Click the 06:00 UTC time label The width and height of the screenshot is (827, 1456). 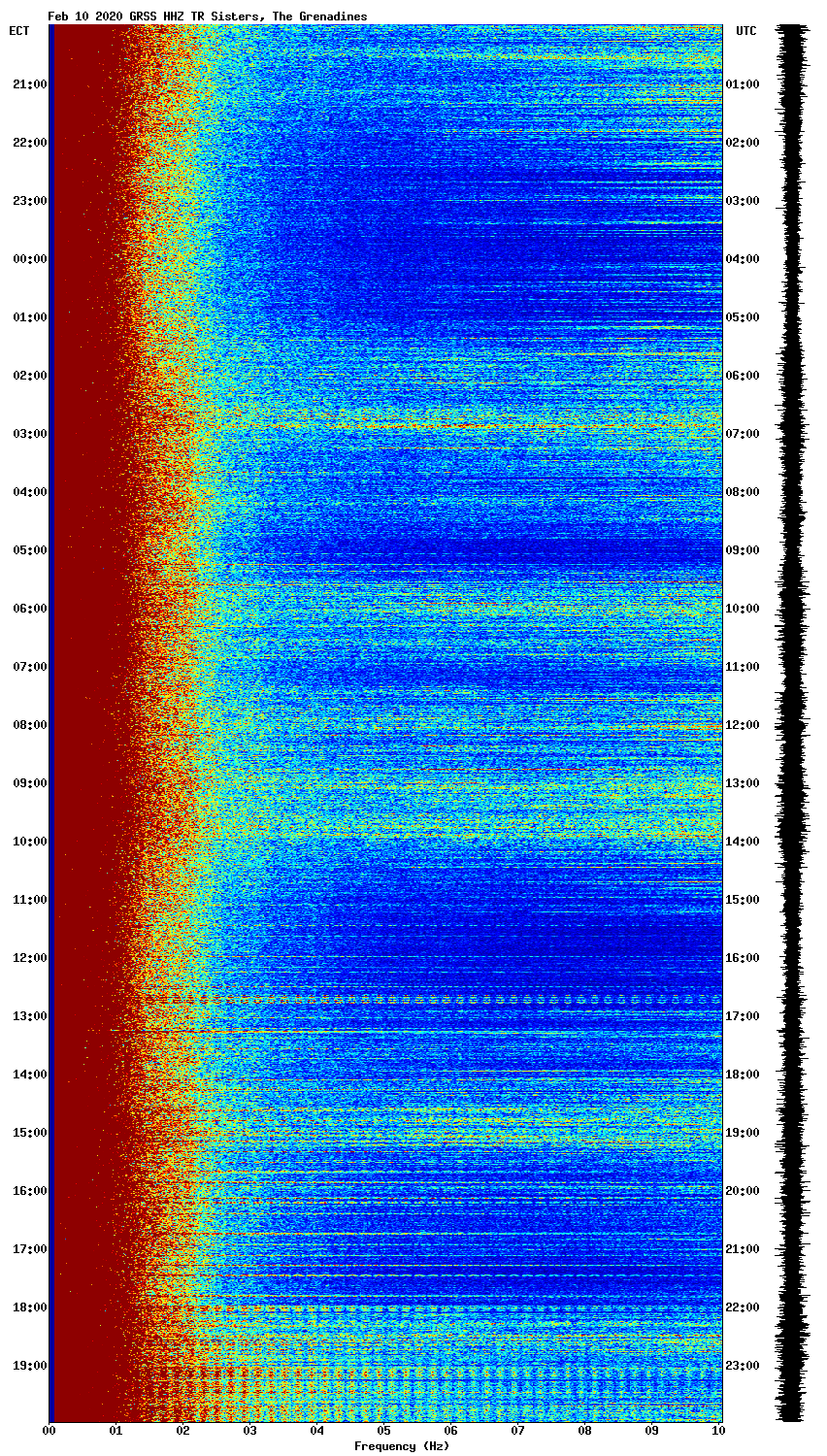[x=743, y=376]
